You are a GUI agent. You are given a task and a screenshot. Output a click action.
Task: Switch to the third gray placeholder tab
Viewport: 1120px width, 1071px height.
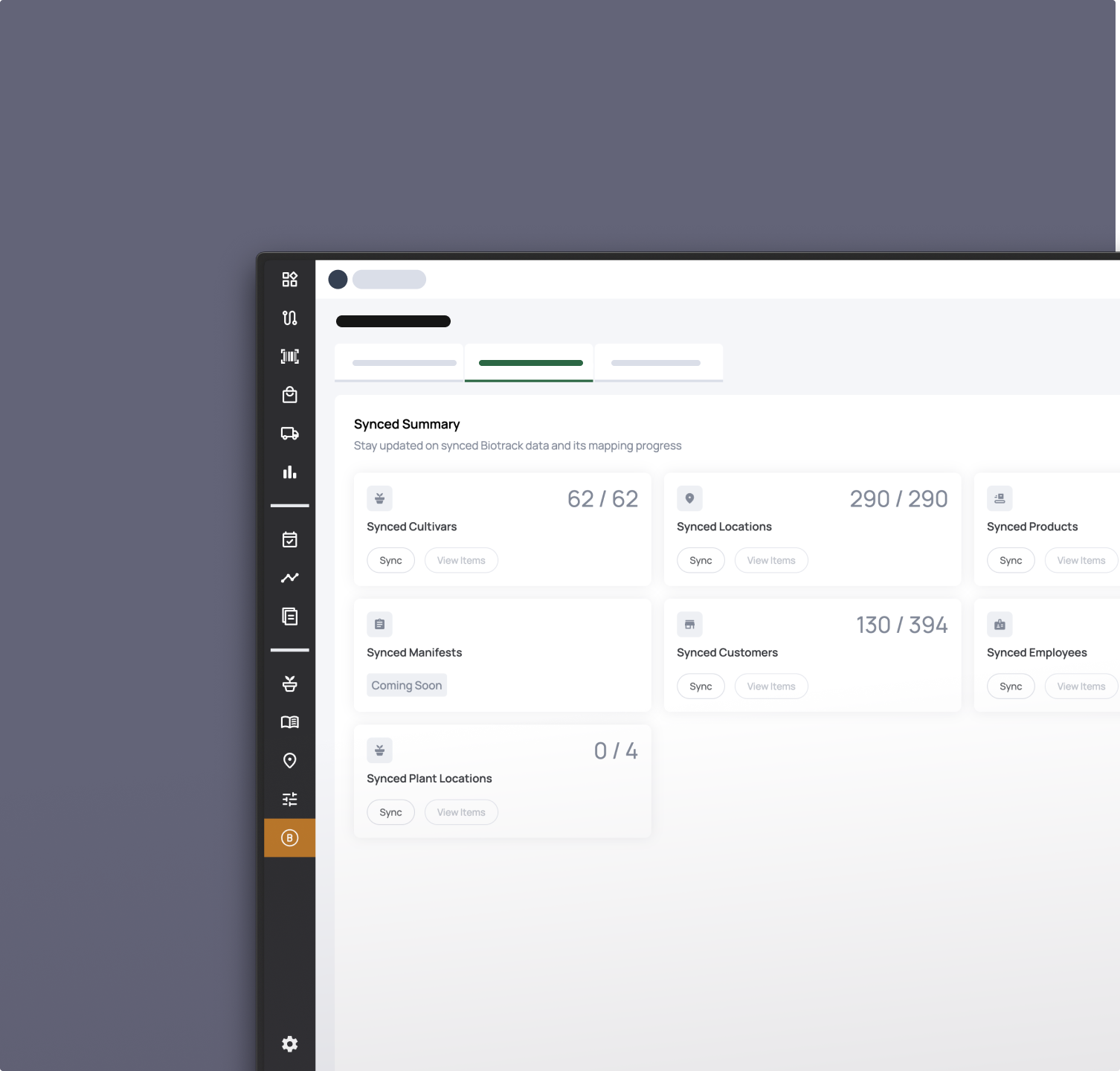(658, 363)
